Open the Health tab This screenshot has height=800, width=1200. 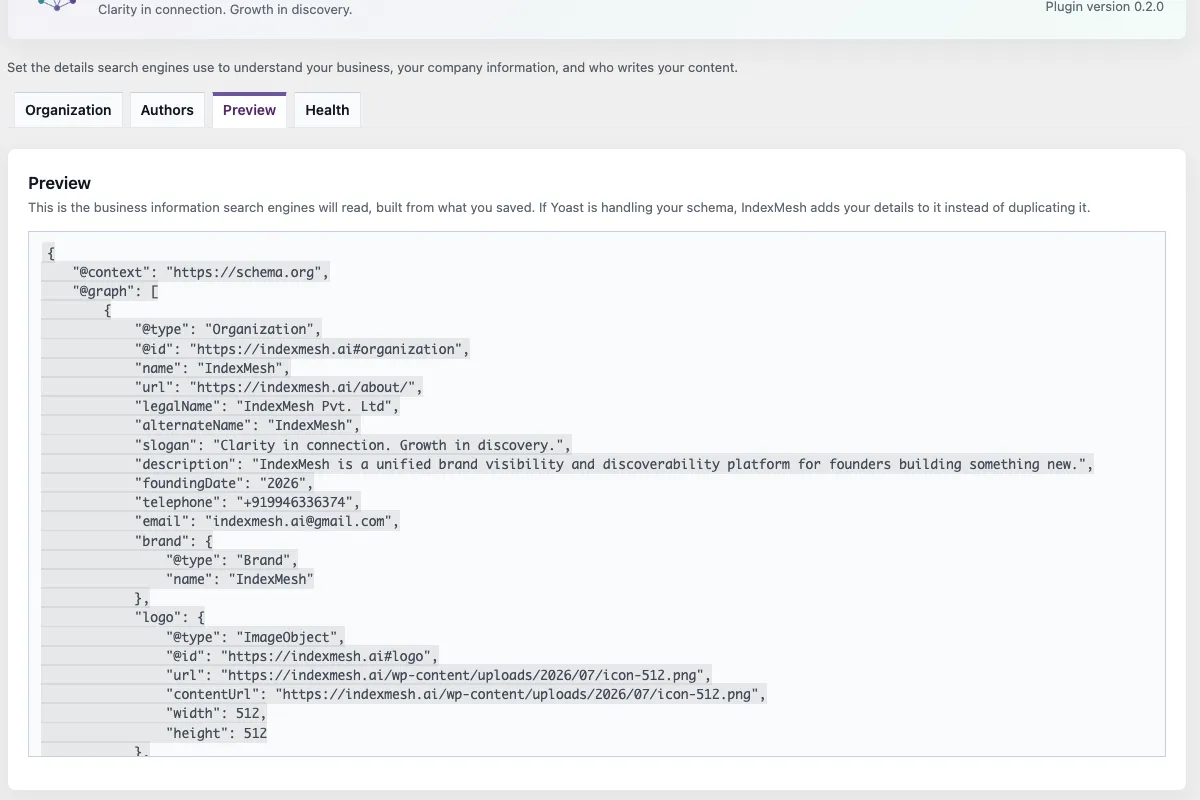point(327,110)
